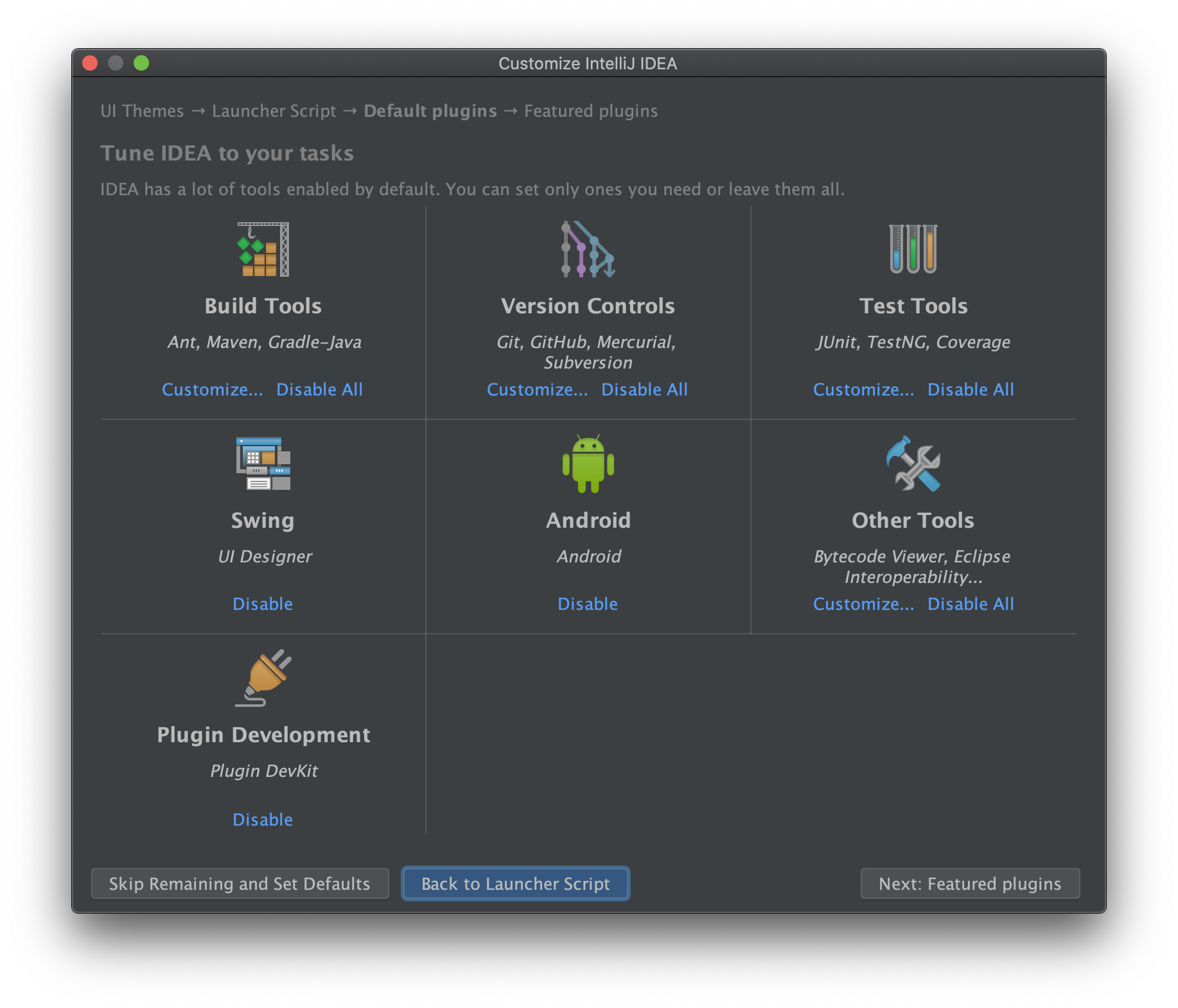Click the bold Android heading
Viewport: 1178px width, 1008px height.
(588, 521)
